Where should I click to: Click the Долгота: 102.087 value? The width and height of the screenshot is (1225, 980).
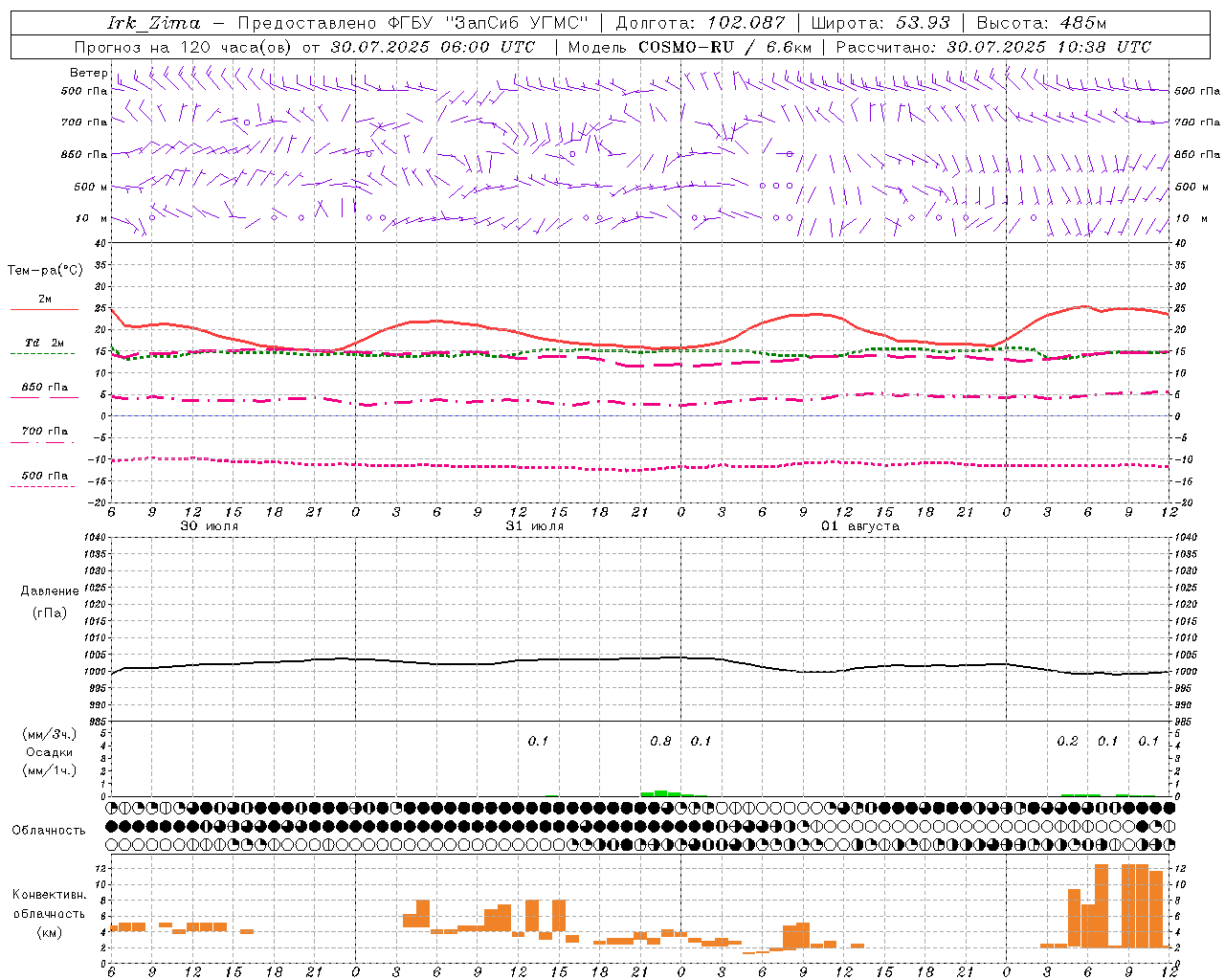tap(701, 23)
